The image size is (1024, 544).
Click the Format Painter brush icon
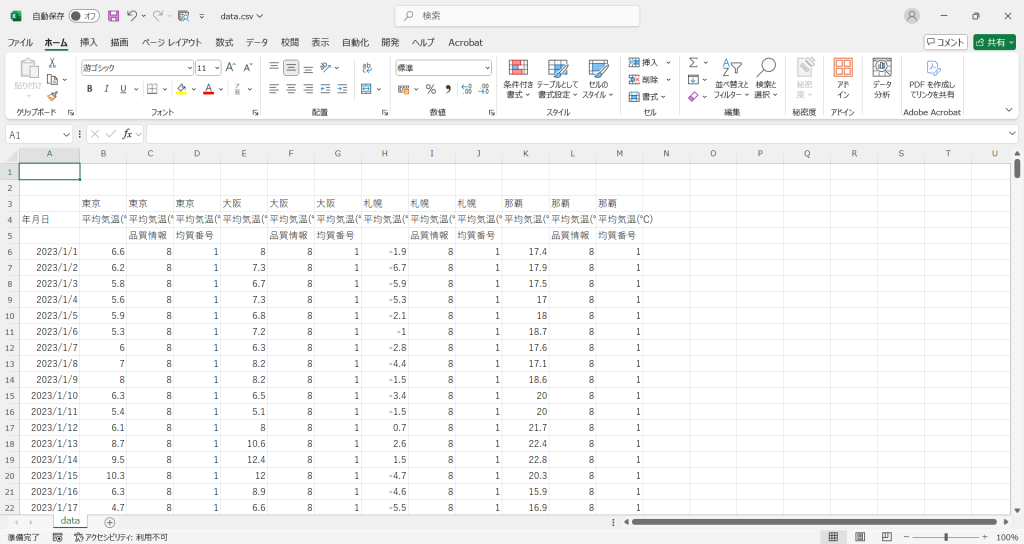point(52,96)
